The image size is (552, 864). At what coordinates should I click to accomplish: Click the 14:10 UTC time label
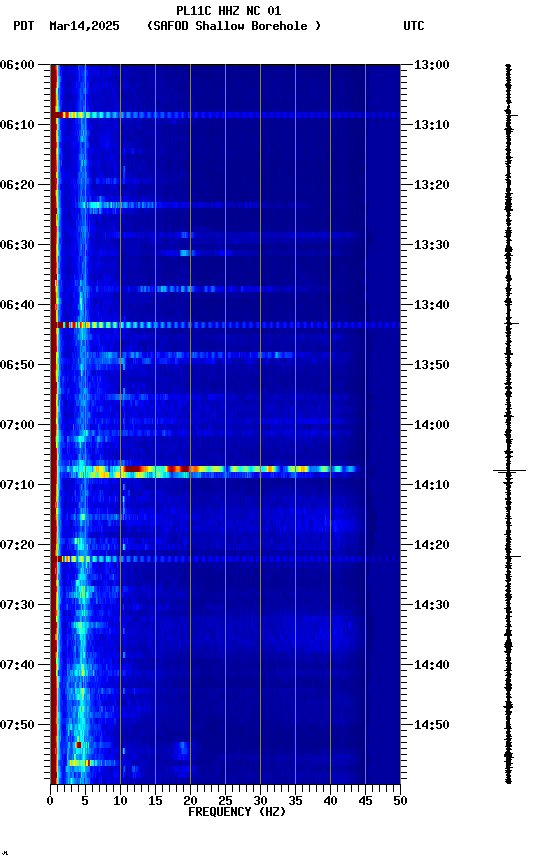click(x=432, y=485)
